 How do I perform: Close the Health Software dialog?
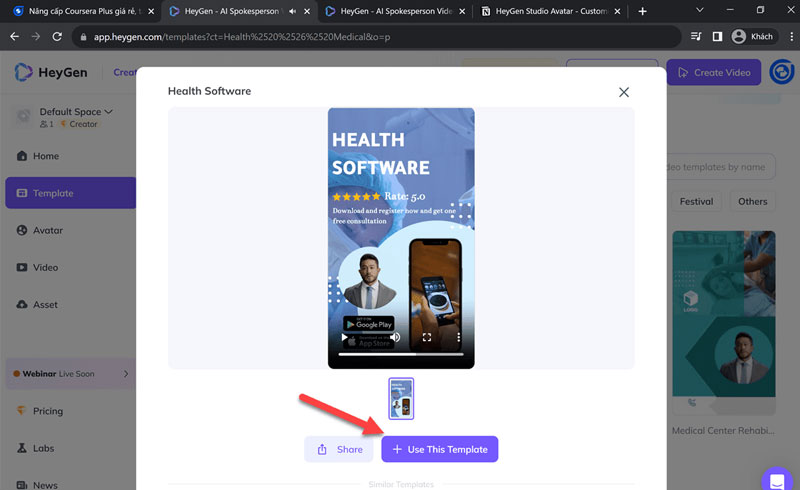tap(624, 92)
